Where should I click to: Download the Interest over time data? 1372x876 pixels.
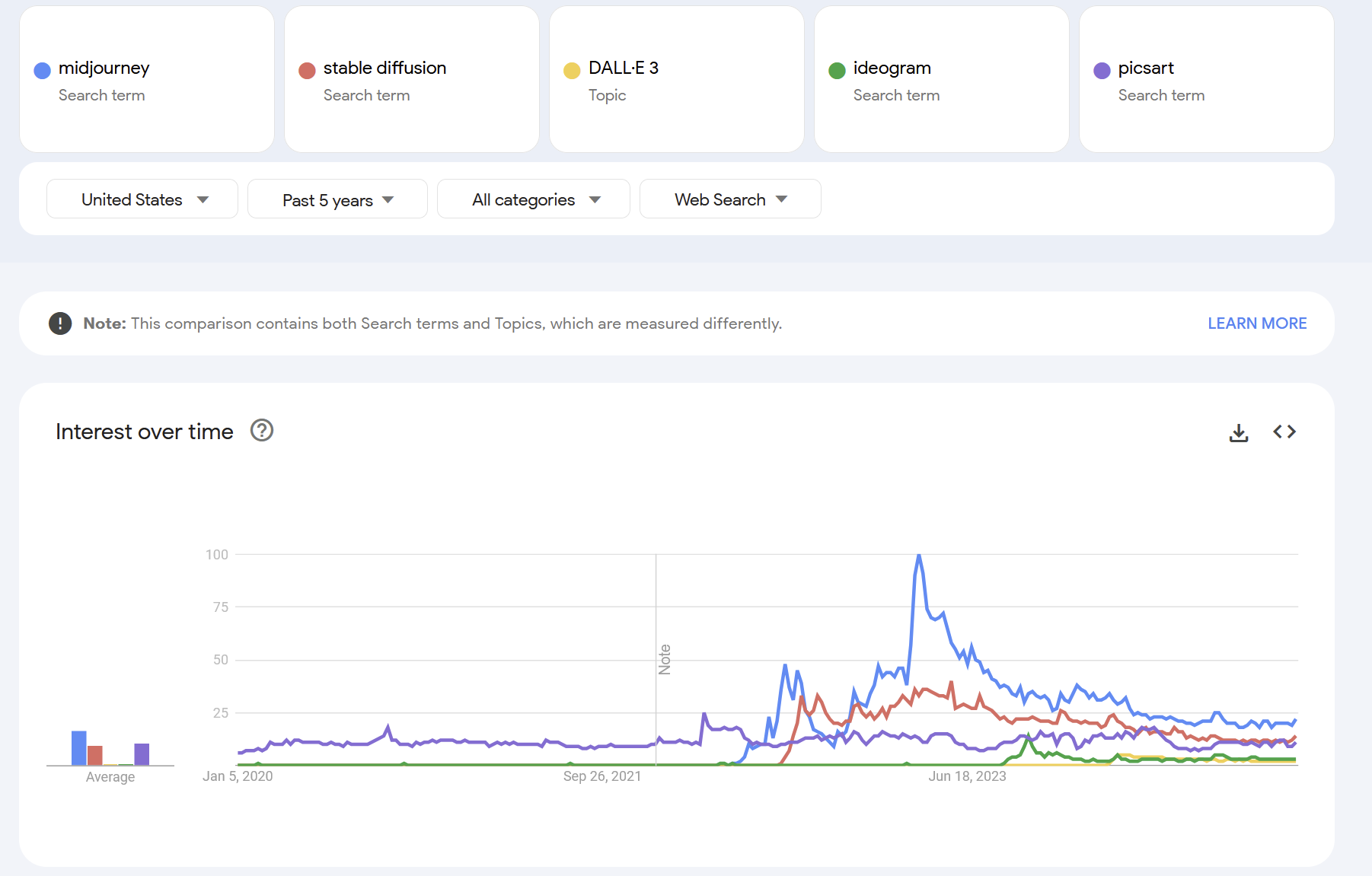(x=1239, y=432)
